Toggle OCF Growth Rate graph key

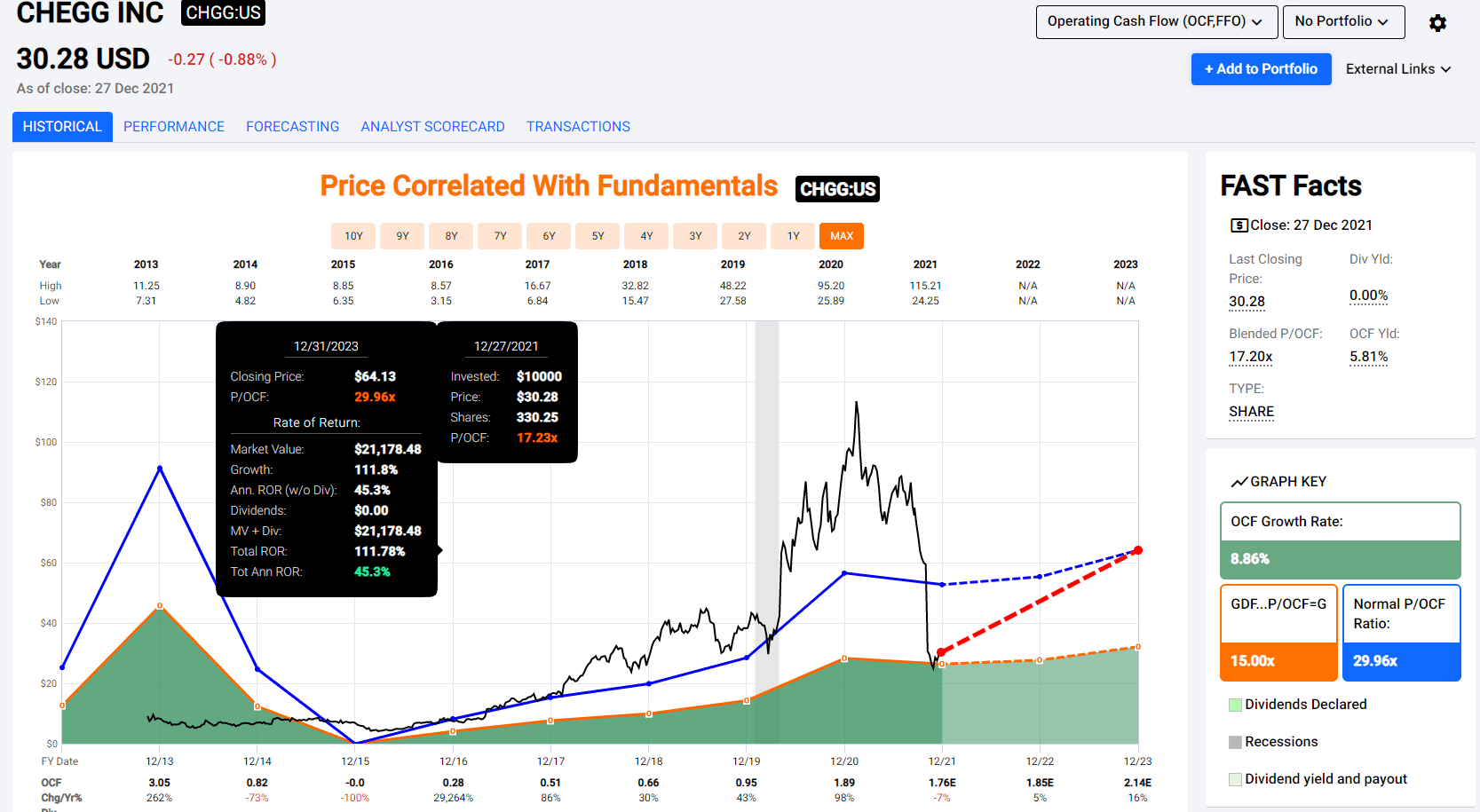(x=1341, y=540)
